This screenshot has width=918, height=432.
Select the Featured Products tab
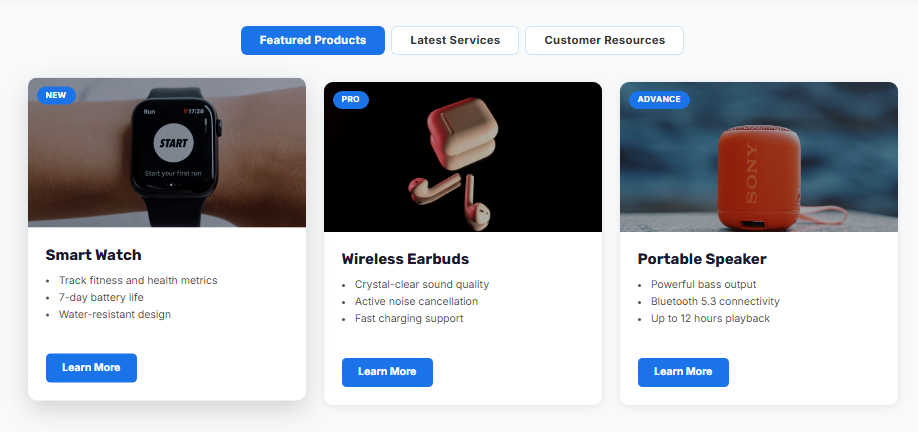(313, 40)
